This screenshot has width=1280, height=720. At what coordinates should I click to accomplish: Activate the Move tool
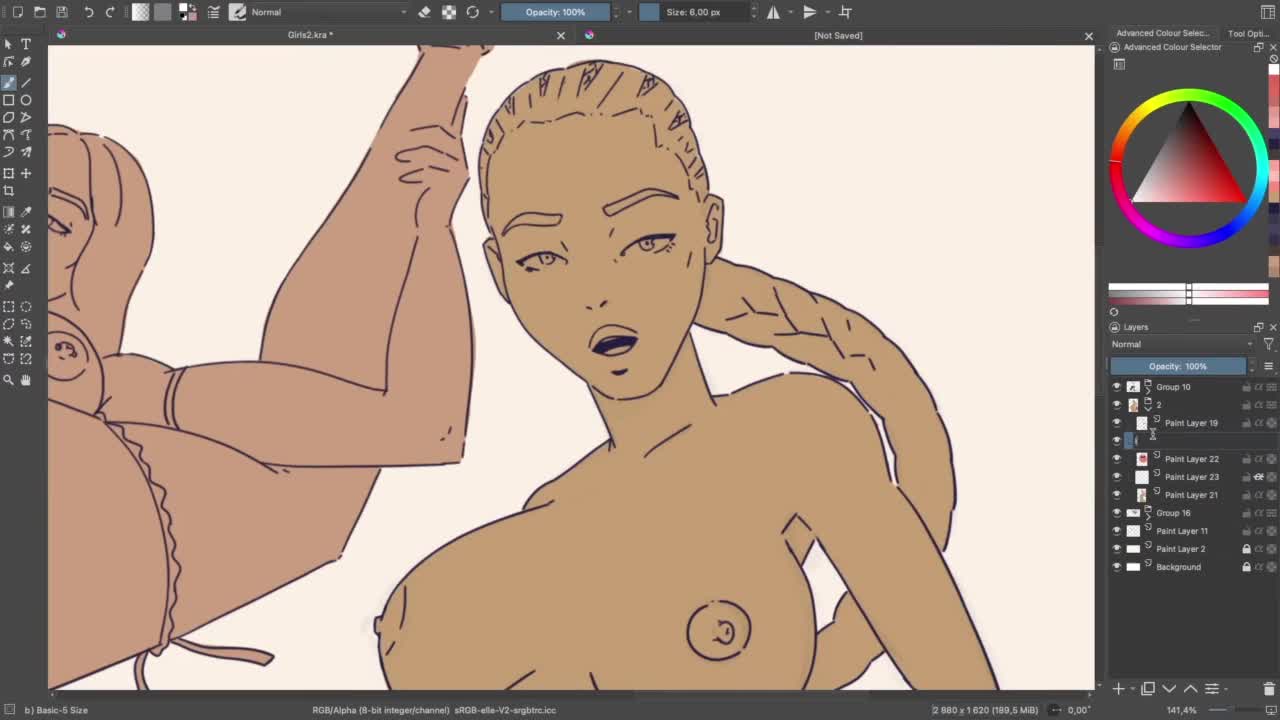pyautogui.click(x=26, y=173)
